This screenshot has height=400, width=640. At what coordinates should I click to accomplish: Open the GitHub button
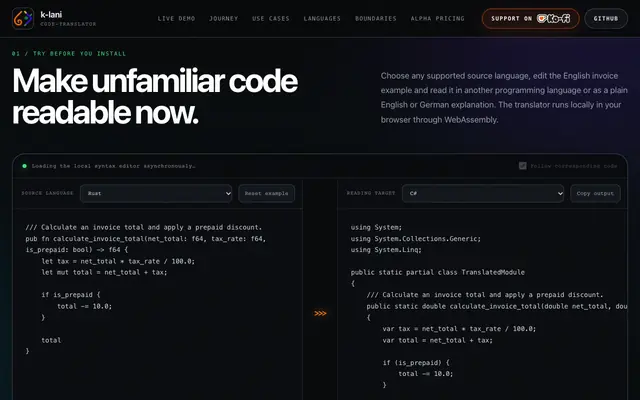coord(606,18)
